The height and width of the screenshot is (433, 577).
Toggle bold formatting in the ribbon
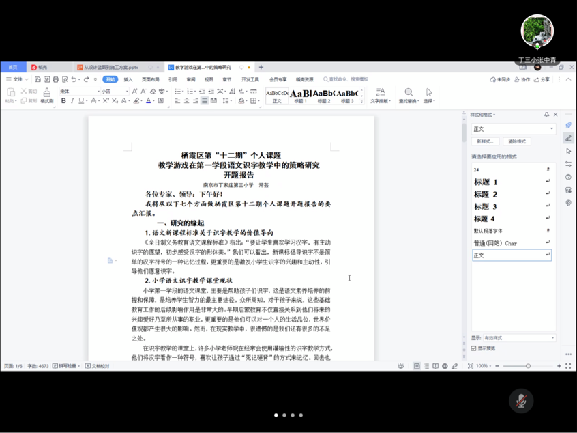[63, 100]
